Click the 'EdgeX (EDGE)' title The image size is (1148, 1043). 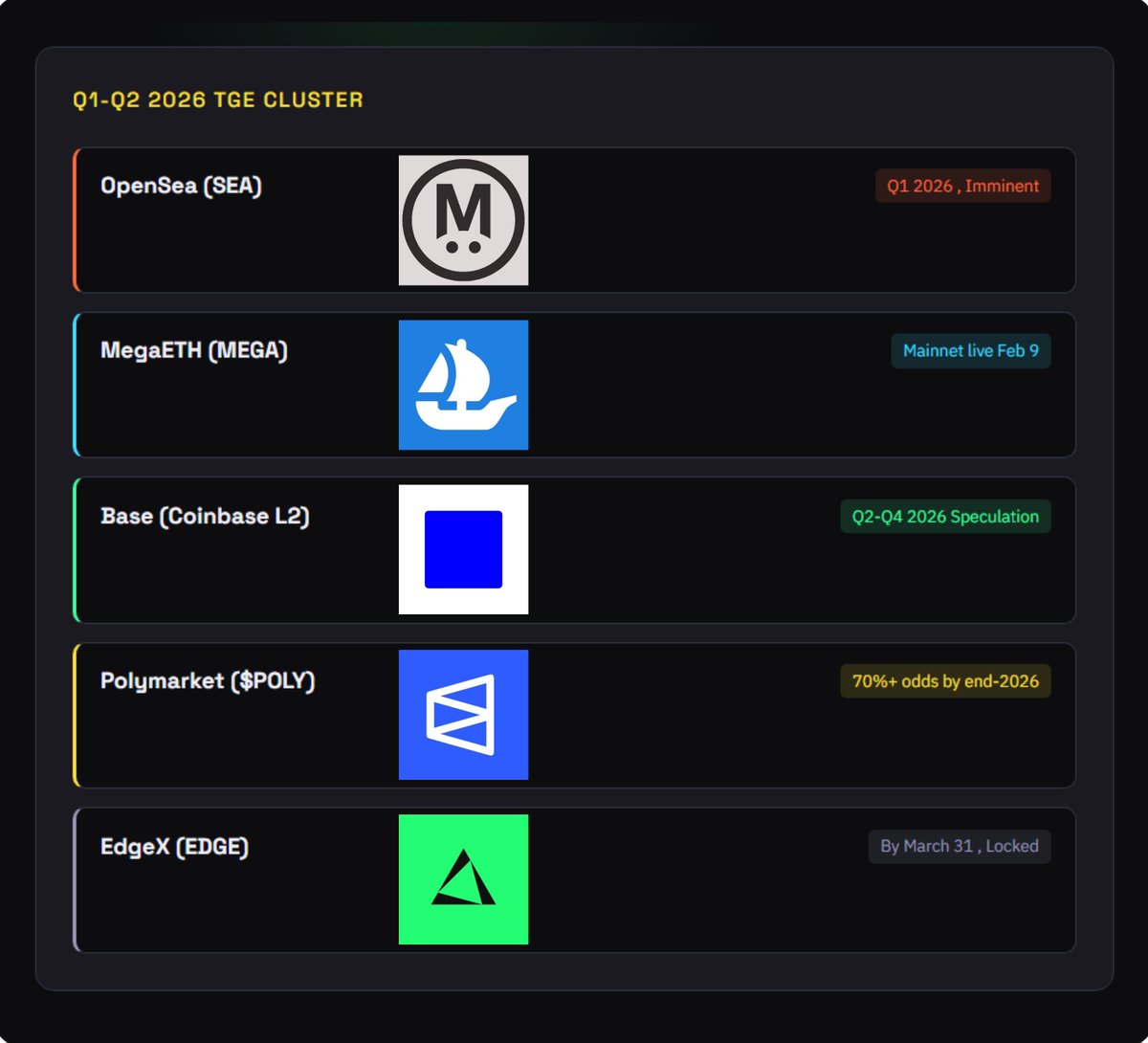(174, 847)
